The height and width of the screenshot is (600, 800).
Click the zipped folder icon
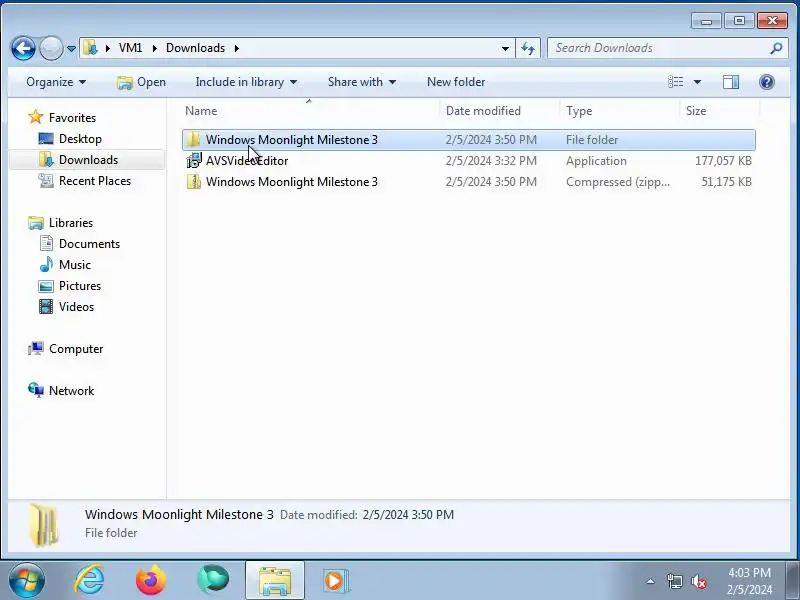tap(194, 182)
